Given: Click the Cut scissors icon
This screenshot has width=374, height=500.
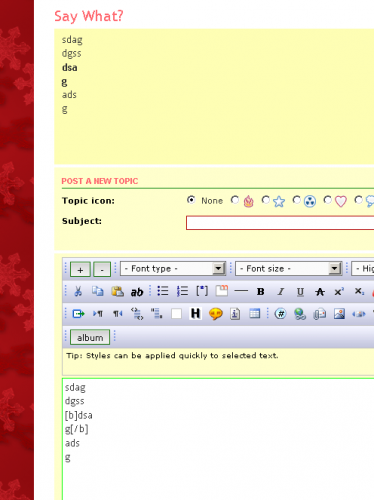Looking at the screenshot, I should pos(78,291).
